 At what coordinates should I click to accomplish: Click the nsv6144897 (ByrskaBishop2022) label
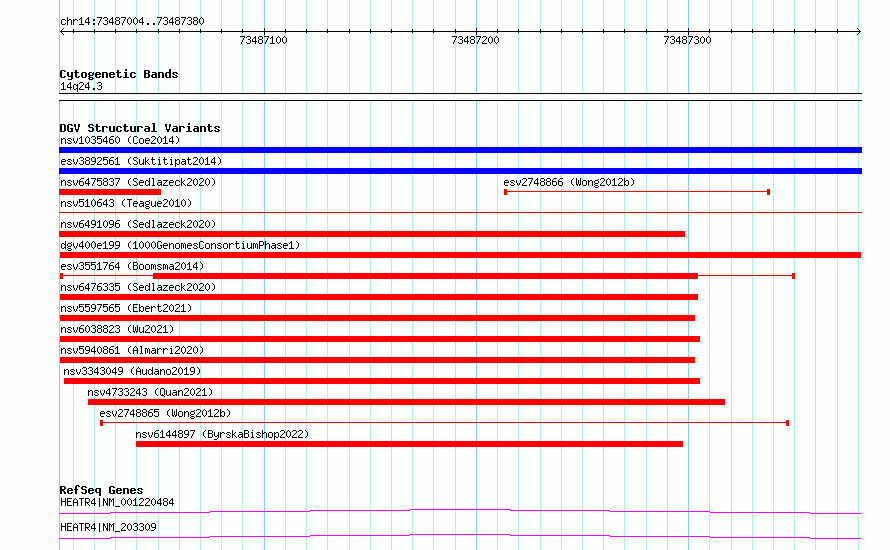coord(222,434)
